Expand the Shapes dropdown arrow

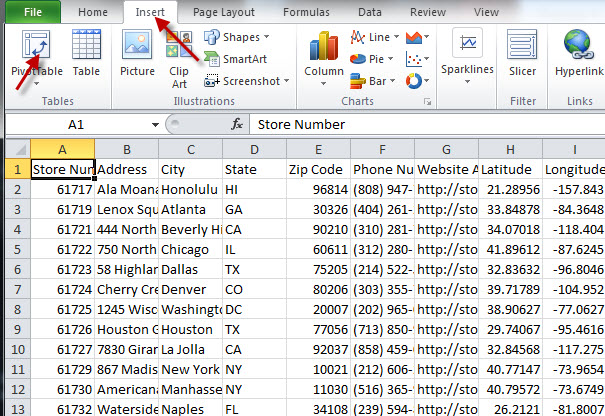pos(266,37)
